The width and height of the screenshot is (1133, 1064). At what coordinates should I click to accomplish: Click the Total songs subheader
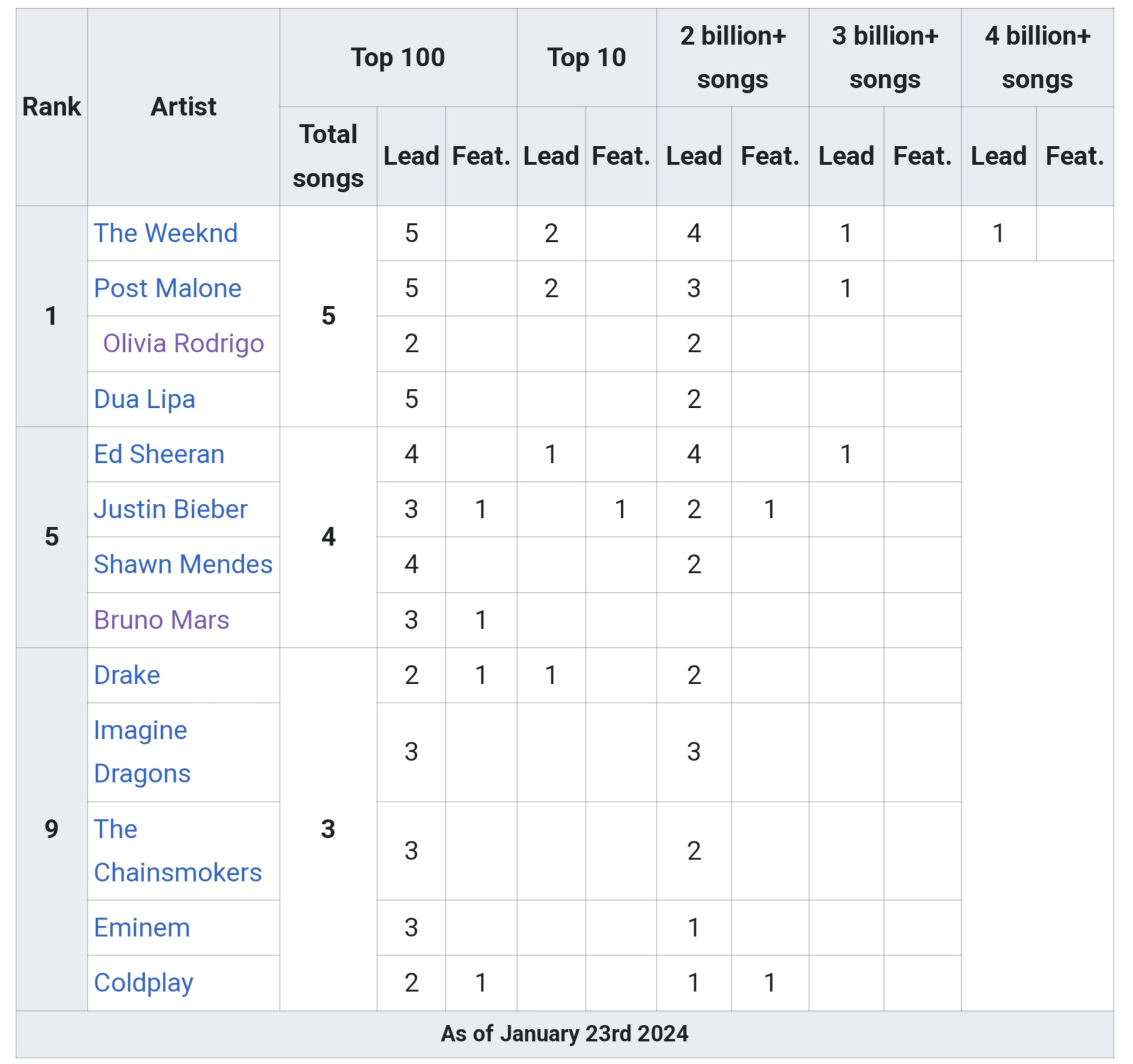tap(328, 156)
